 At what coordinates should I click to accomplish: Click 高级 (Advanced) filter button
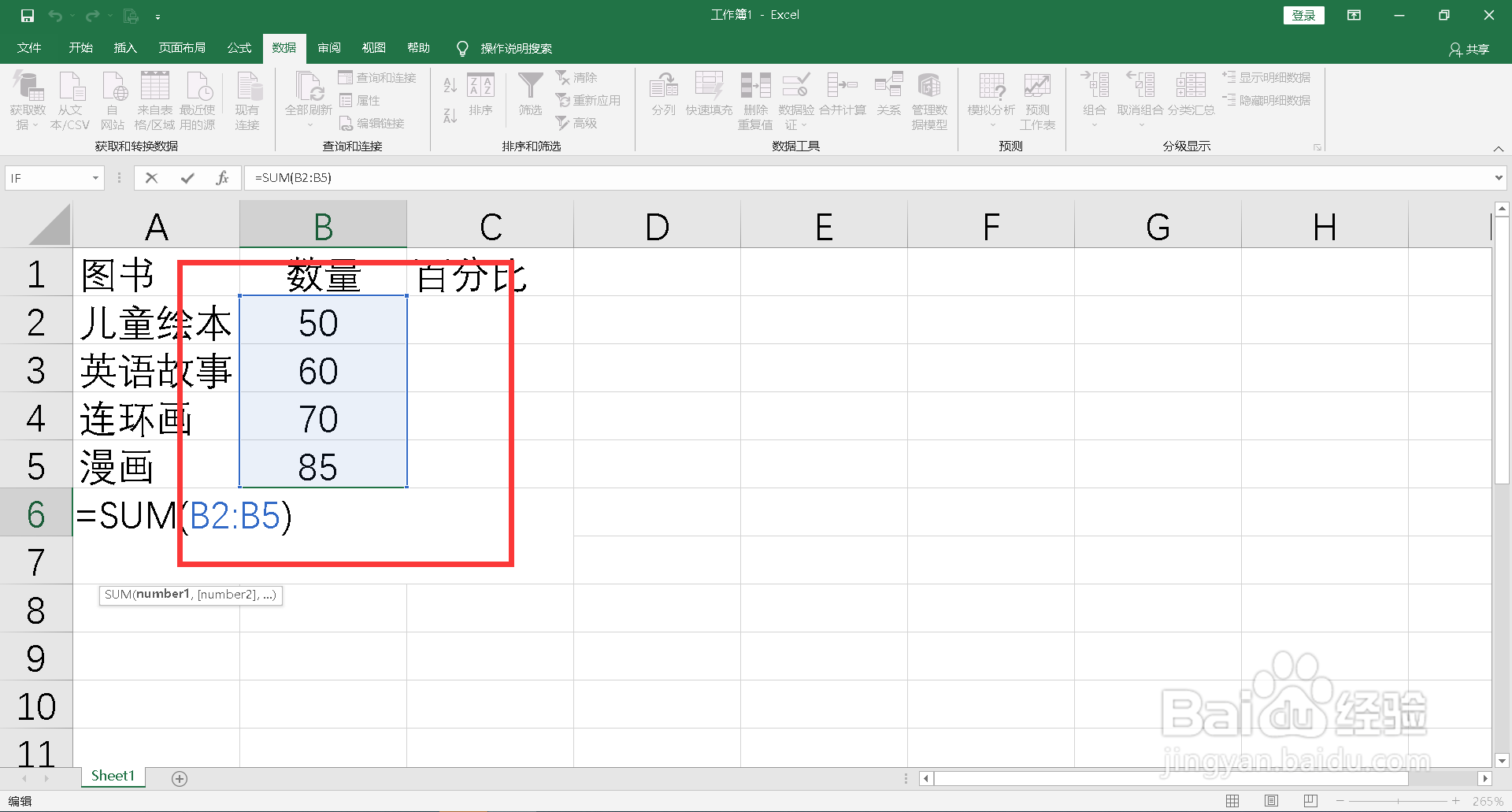coord(576,123)
